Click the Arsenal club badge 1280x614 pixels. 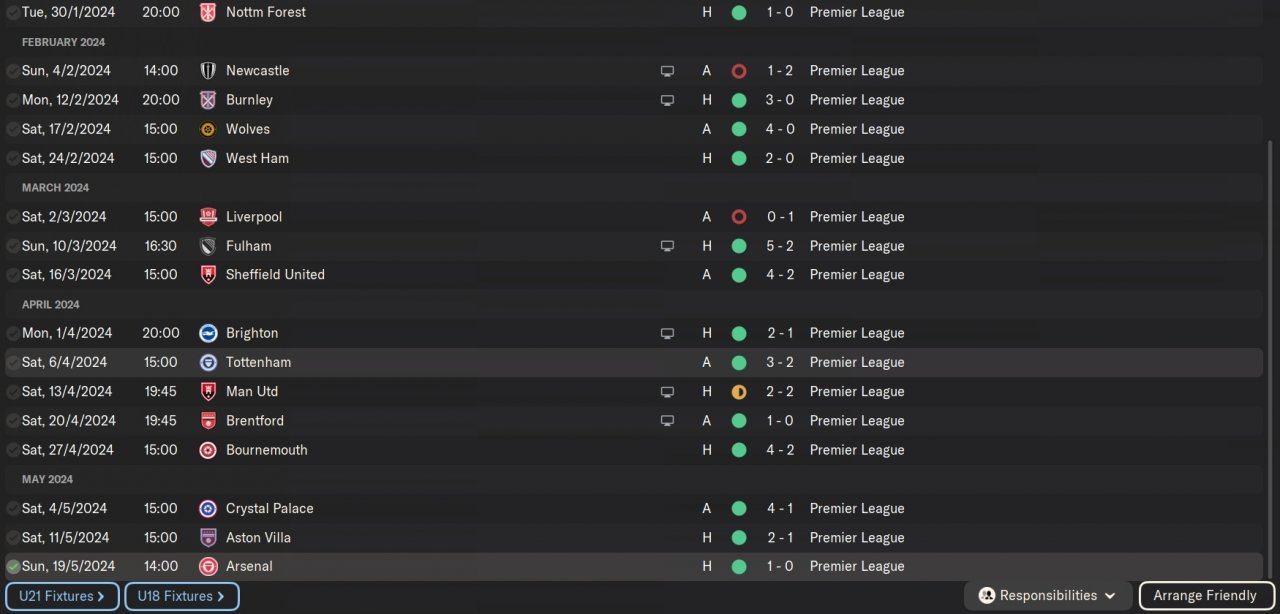208,566
